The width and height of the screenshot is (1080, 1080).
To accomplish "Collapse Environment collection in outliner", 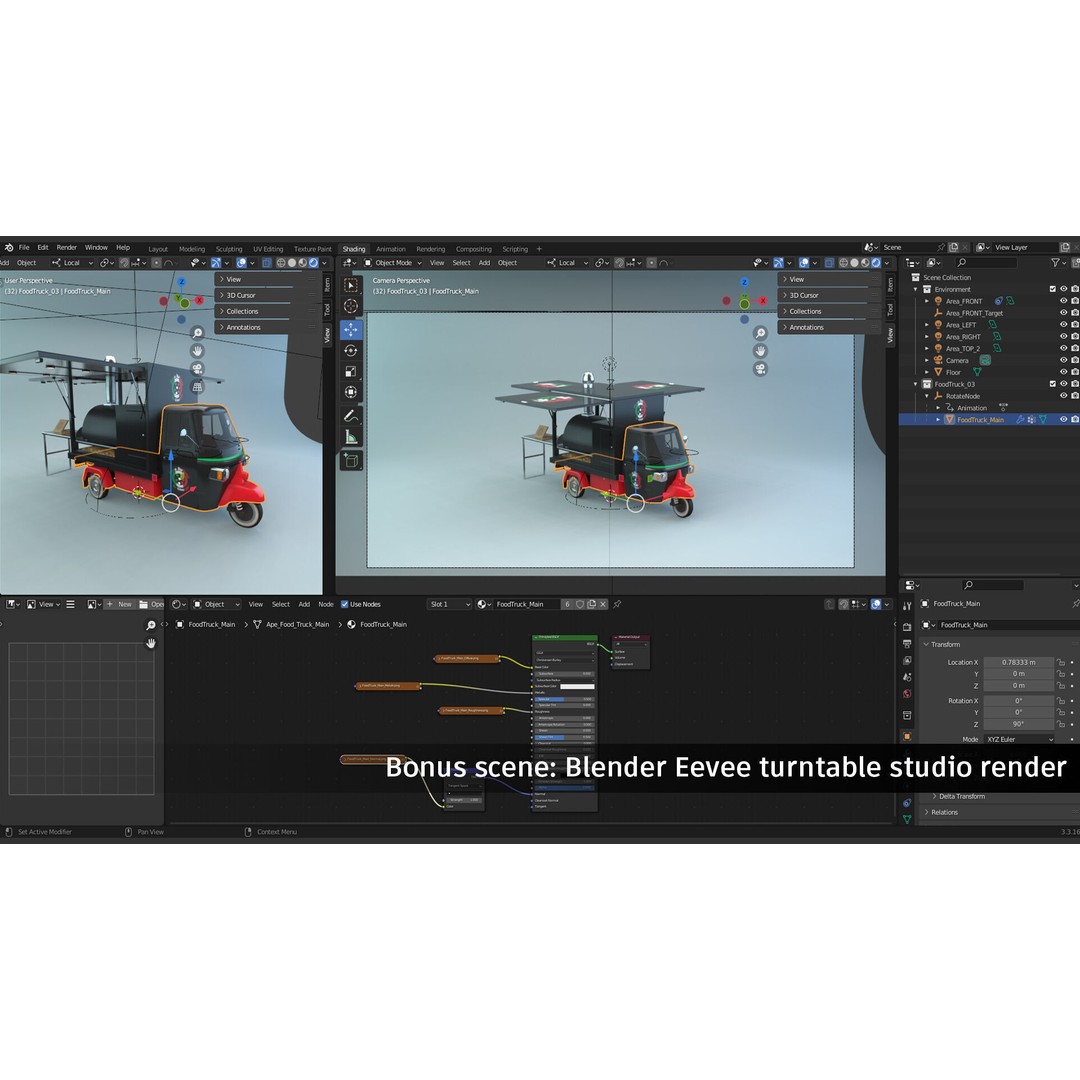I will [x=915, y=289].
